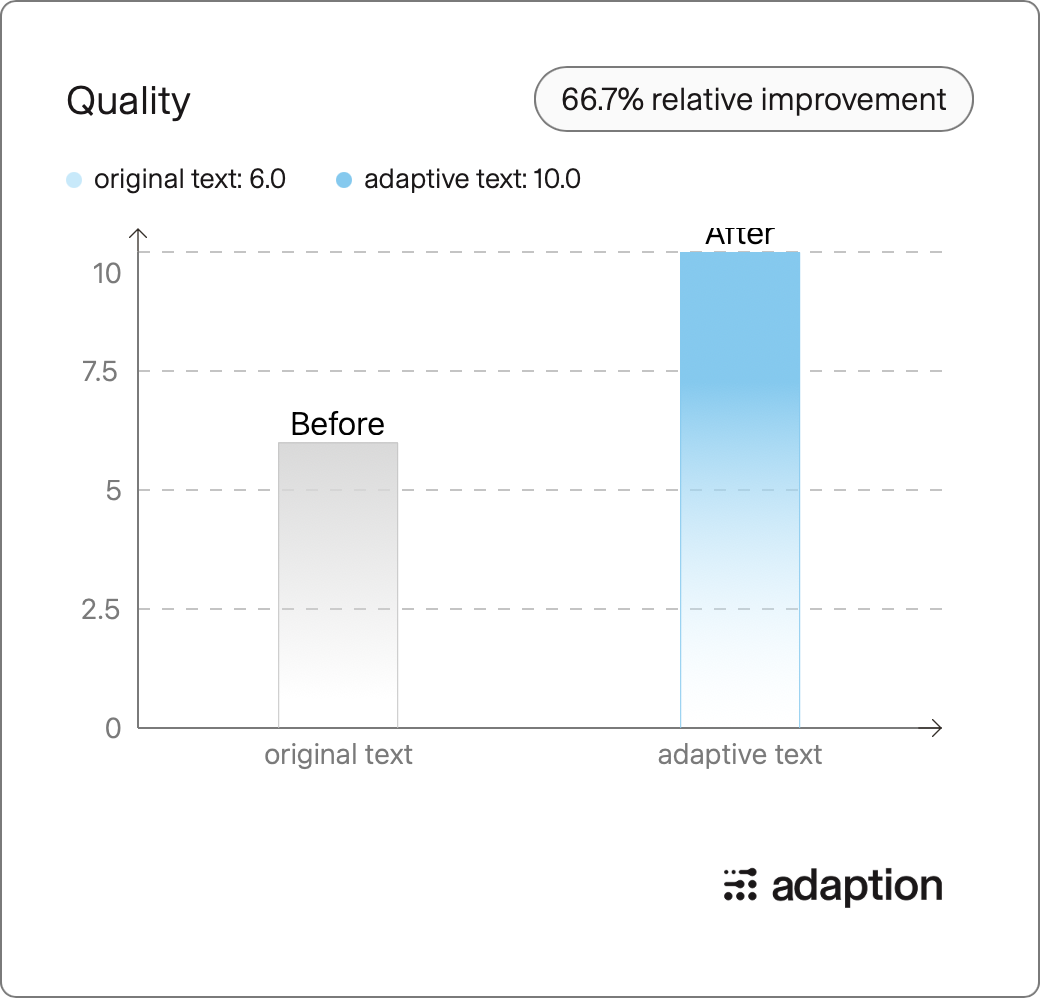1040x998 pixels.
Task: Click the After label above blue bar
Action: pyautogui.click(x=740, y=236)
